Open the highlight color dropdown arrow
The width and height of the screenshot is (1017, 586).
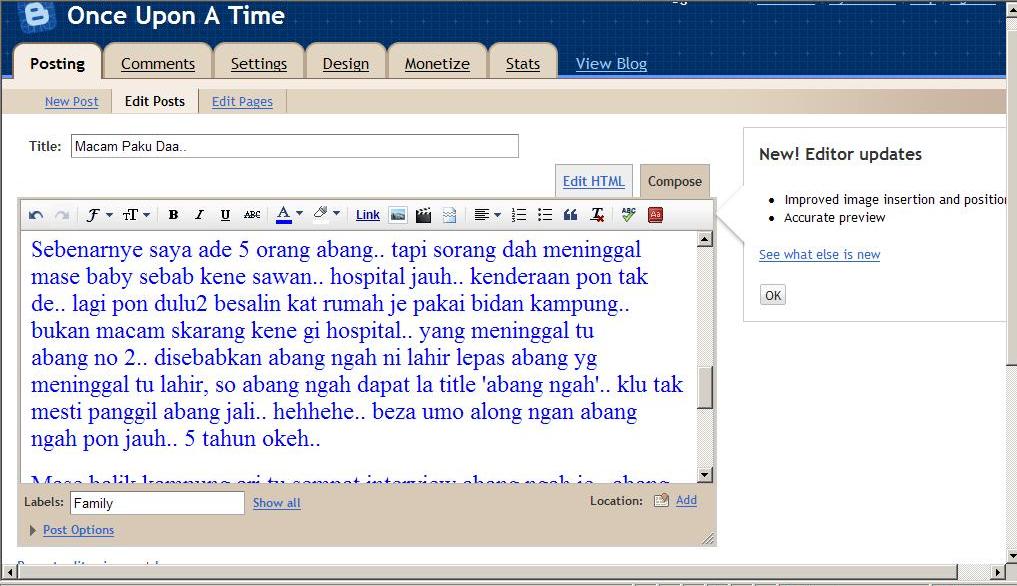coord(337,214)
